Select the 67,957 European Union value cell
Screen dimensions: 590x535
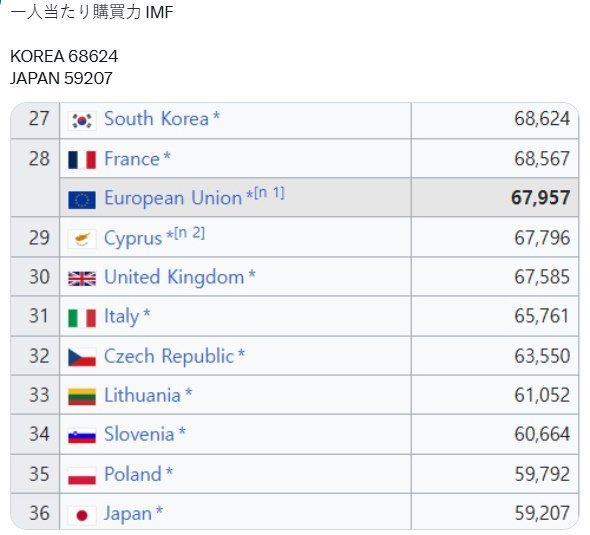(x=495, y=198)
